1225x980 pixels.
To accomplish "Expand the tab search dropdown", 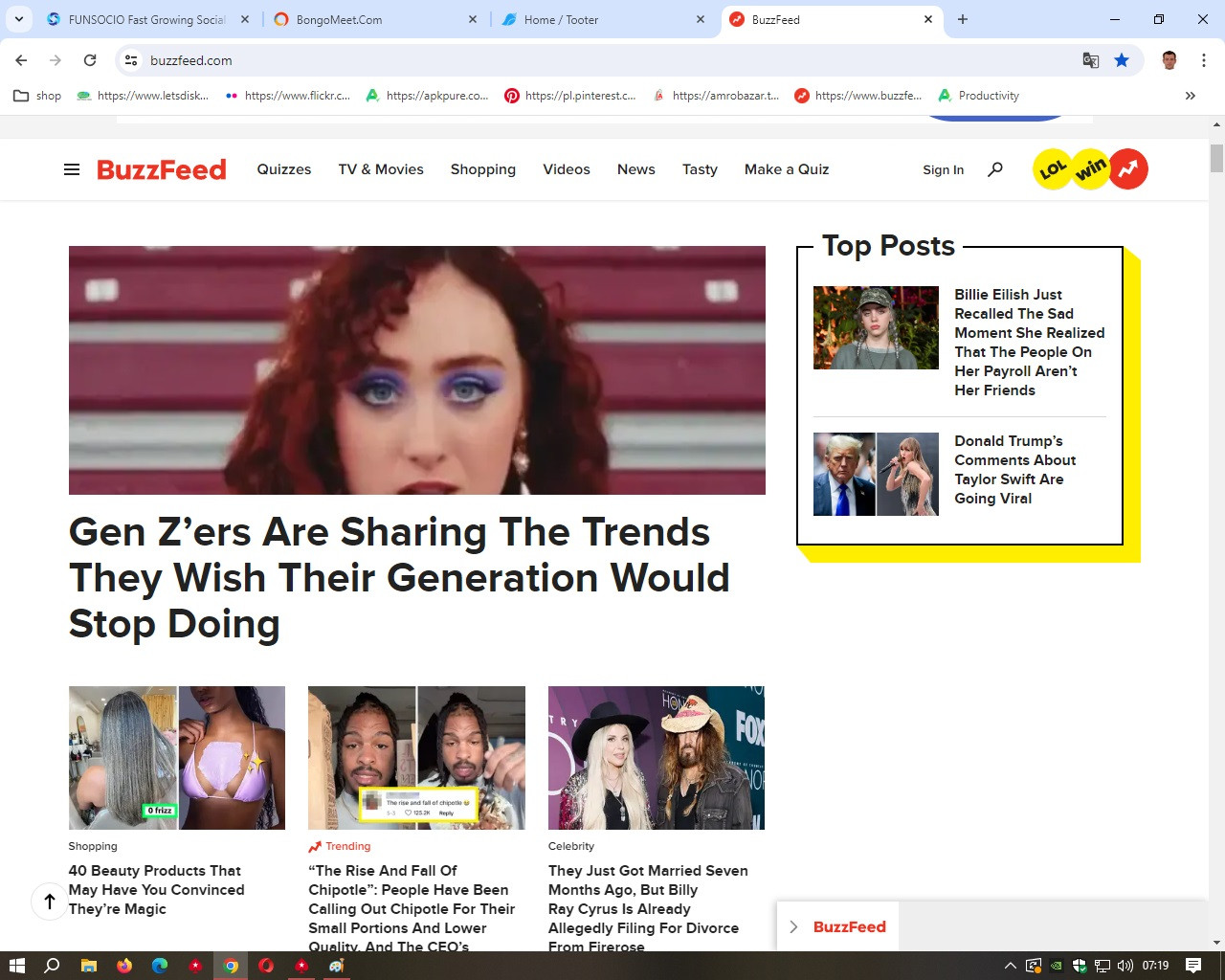I will point(19,19).
